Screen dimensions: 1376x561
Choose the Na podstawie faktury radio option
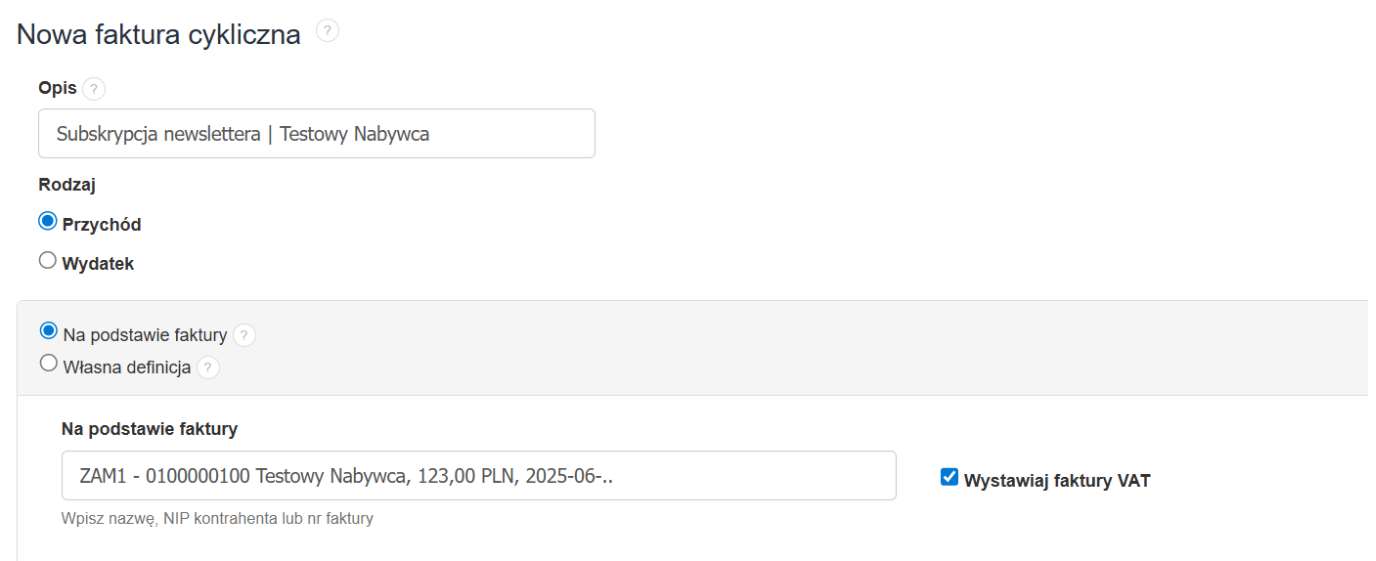(48, 331)
